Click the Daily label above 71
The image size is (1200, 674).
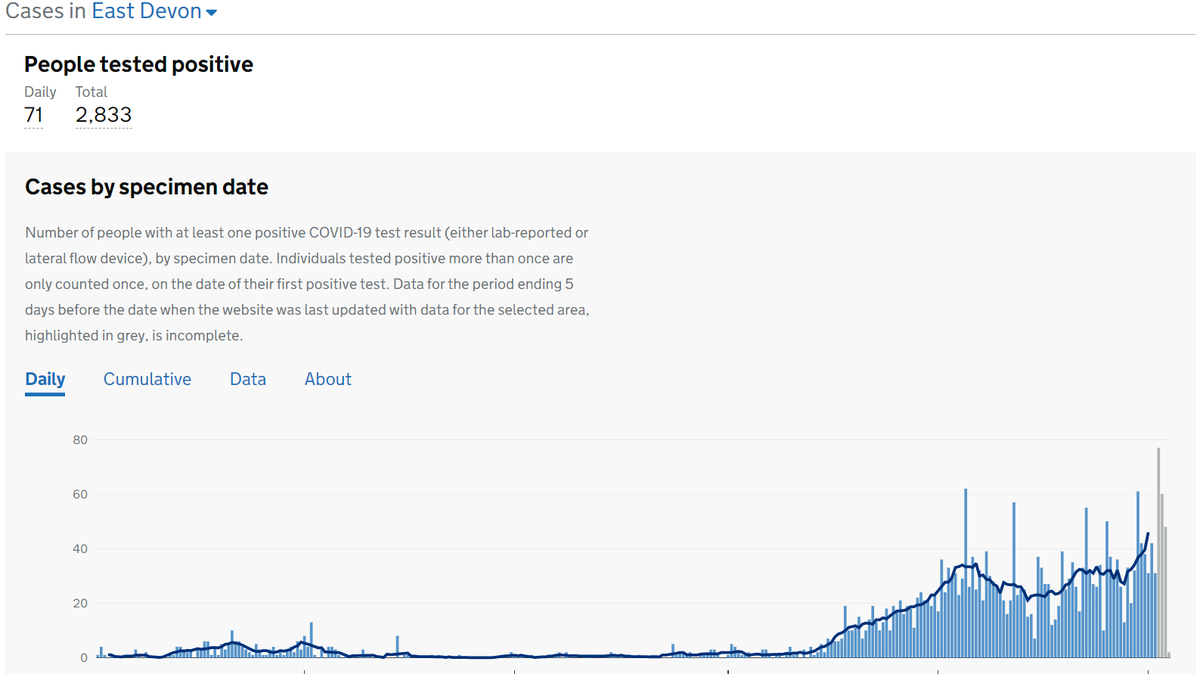pyautogui.click(x=40, y=92)
